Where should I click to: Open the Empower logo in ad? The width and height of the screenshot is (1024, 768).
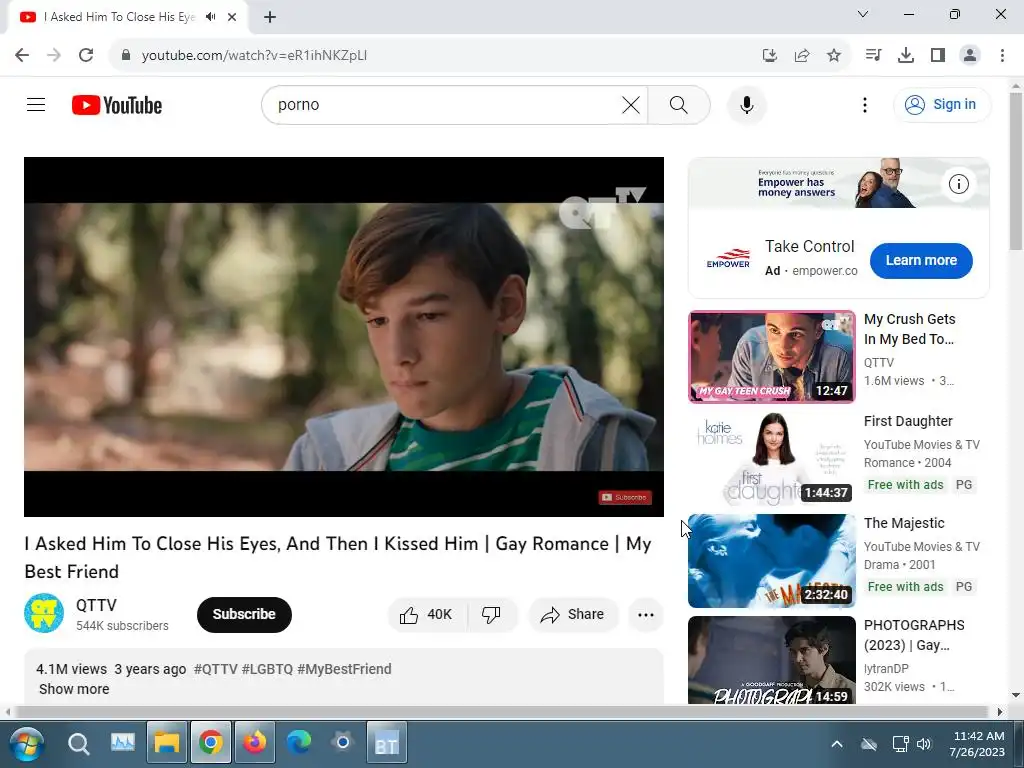tap(728, 259)
